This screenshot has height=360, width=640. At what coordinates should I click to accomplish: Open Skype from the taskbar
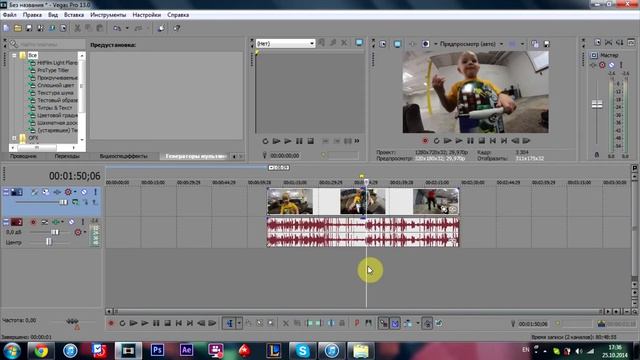coord(302,351)
